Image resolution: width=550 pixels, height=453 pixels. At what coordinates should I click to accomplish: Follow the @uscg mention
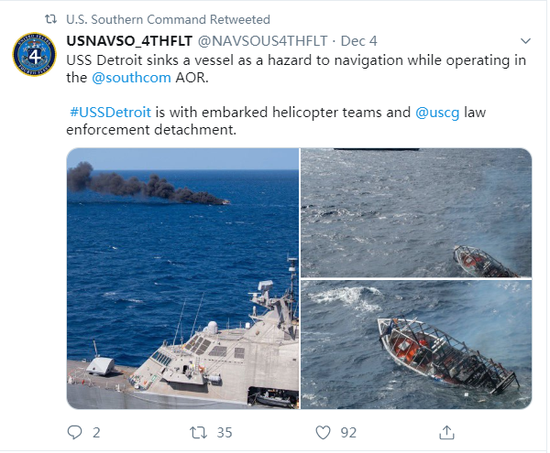(x=437, y=112)
